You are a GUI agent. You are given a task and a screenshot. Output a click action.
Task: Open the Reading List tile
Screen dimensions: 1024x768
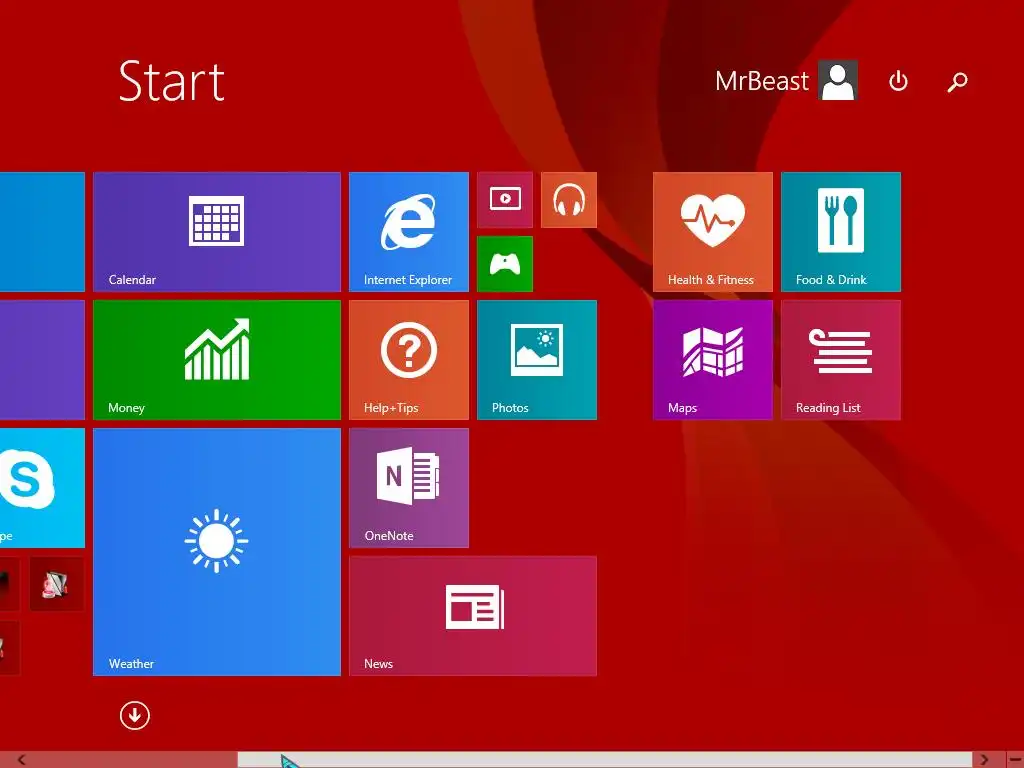[x=840, y=360]
